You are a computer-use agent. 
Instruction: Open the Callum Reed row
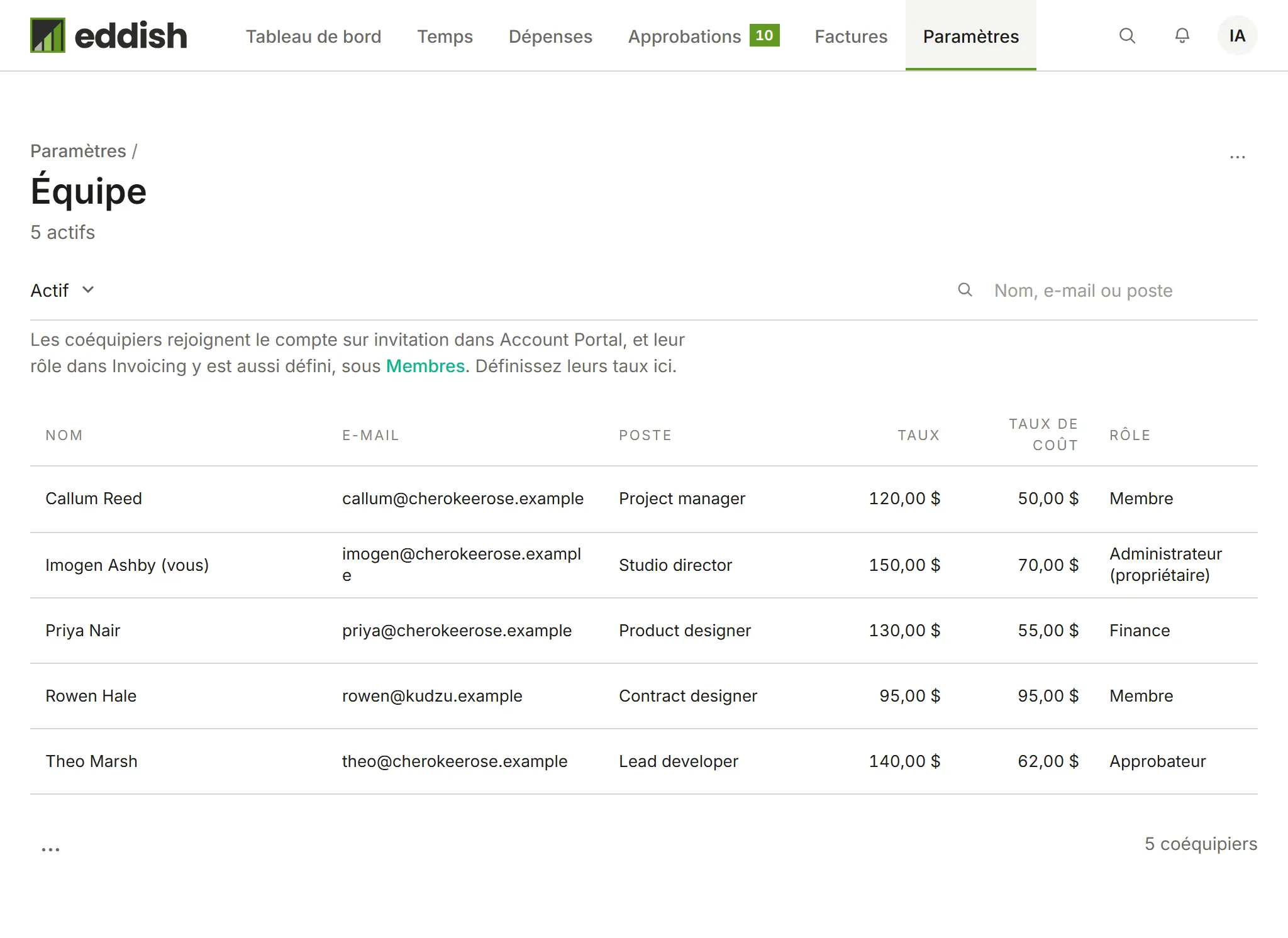click(x=644, y=499)
